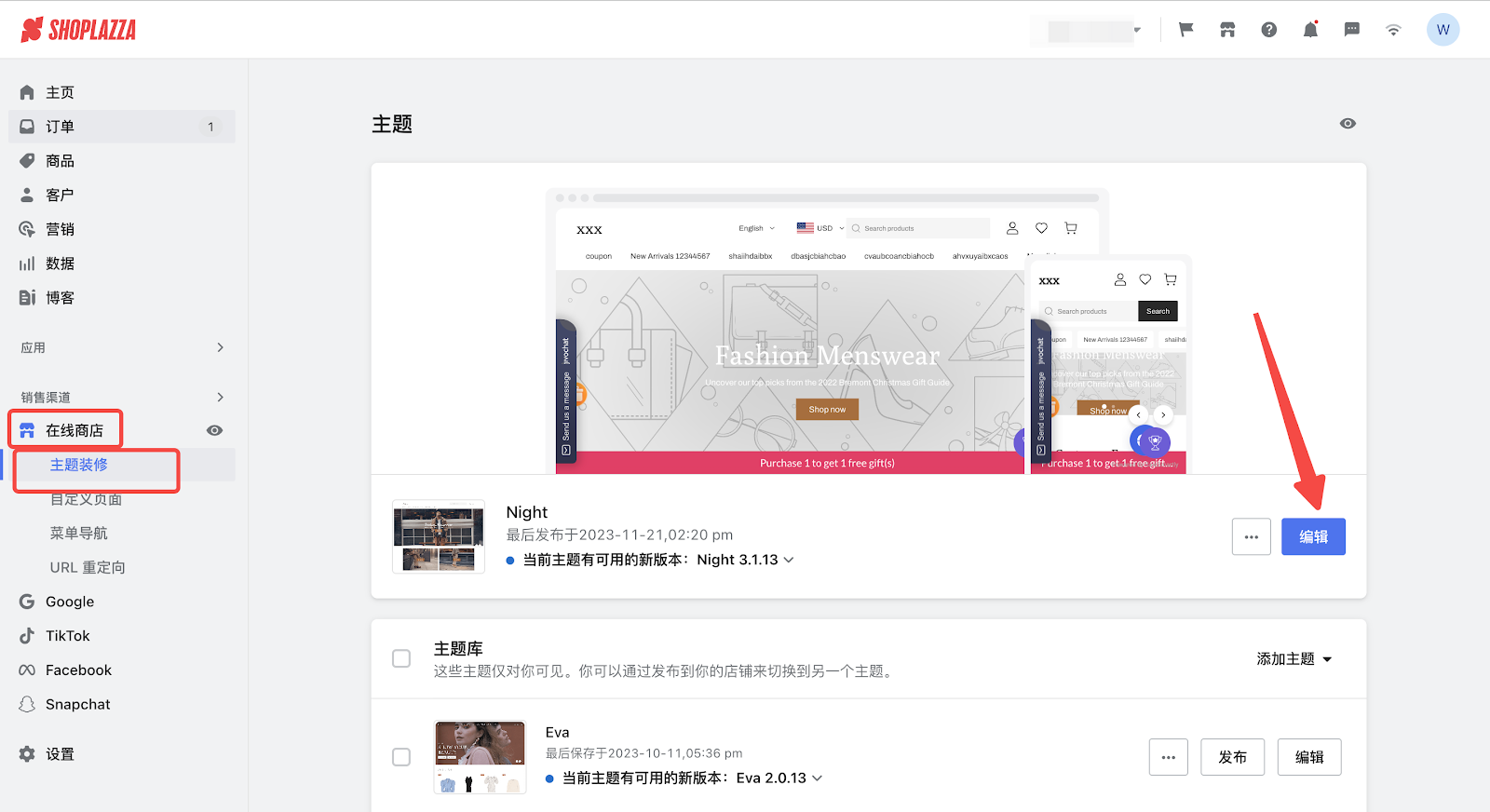1490x812 pixels.
Task: Go to 主页 in sidebar
Action: (x=121, y=92)
